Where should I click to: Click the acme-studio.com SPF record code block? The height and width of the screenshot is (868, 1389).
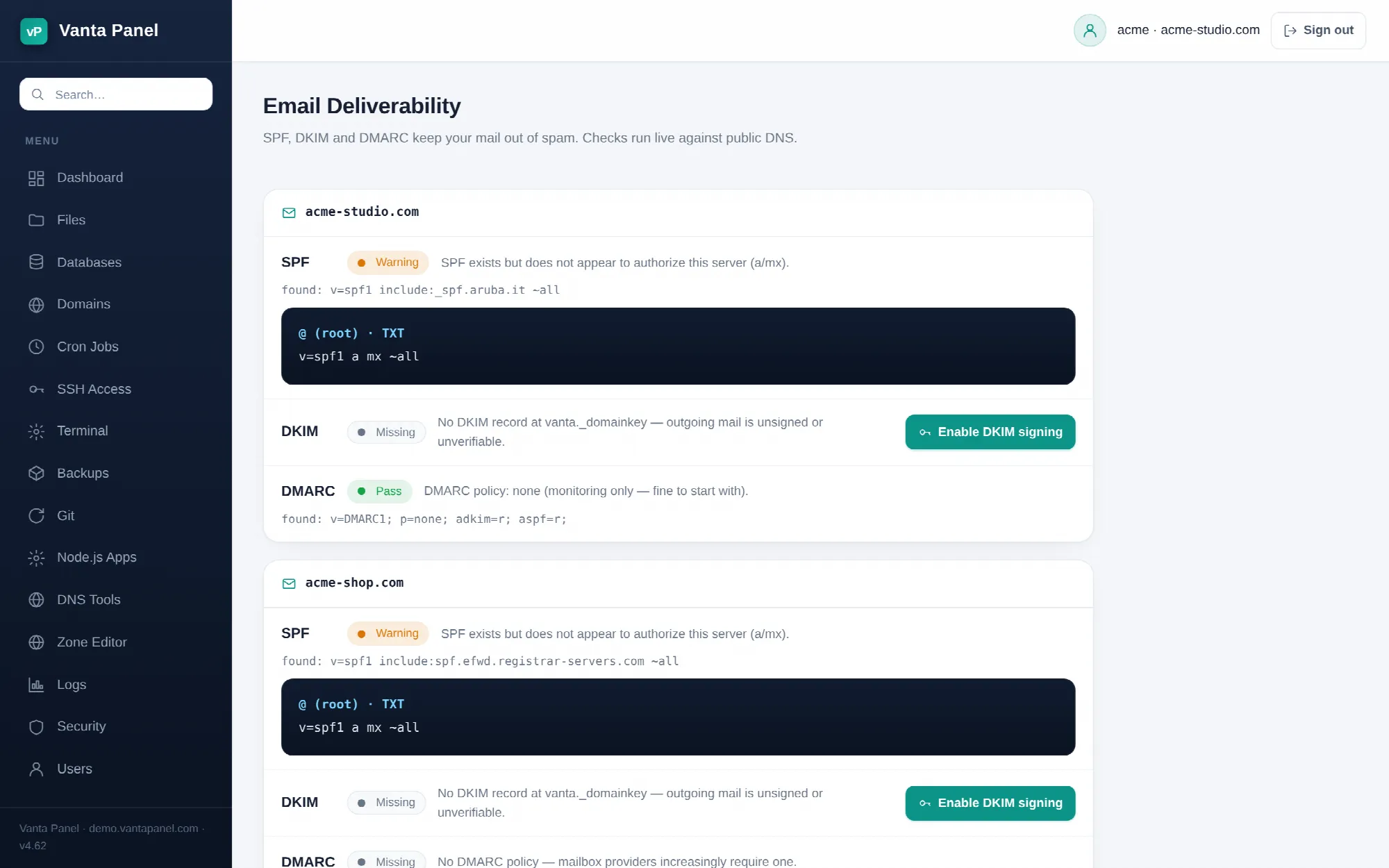pos(678,346)
